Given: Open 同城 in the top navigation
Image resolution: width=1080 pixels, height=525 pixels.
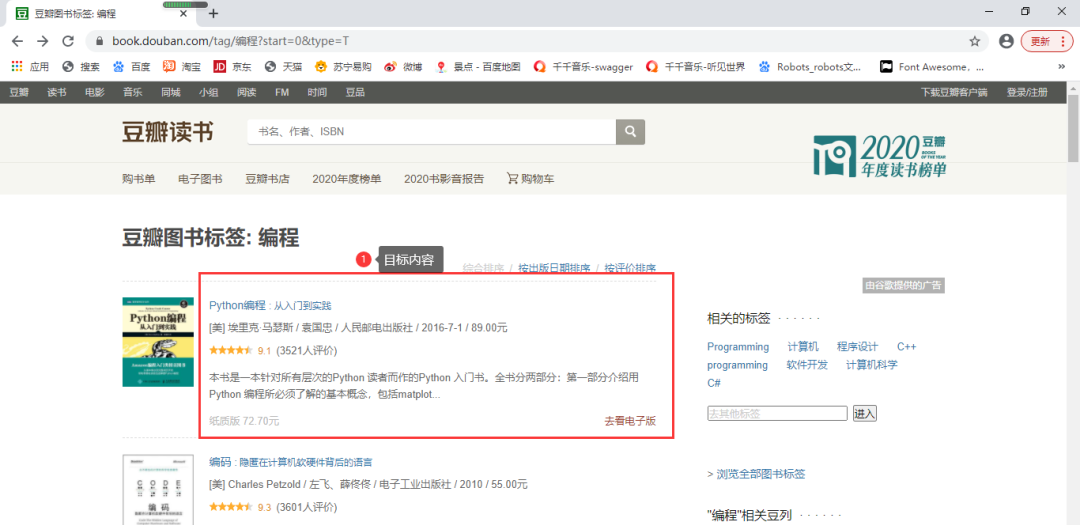Looking at the screenshot, I should click(171, 92).
